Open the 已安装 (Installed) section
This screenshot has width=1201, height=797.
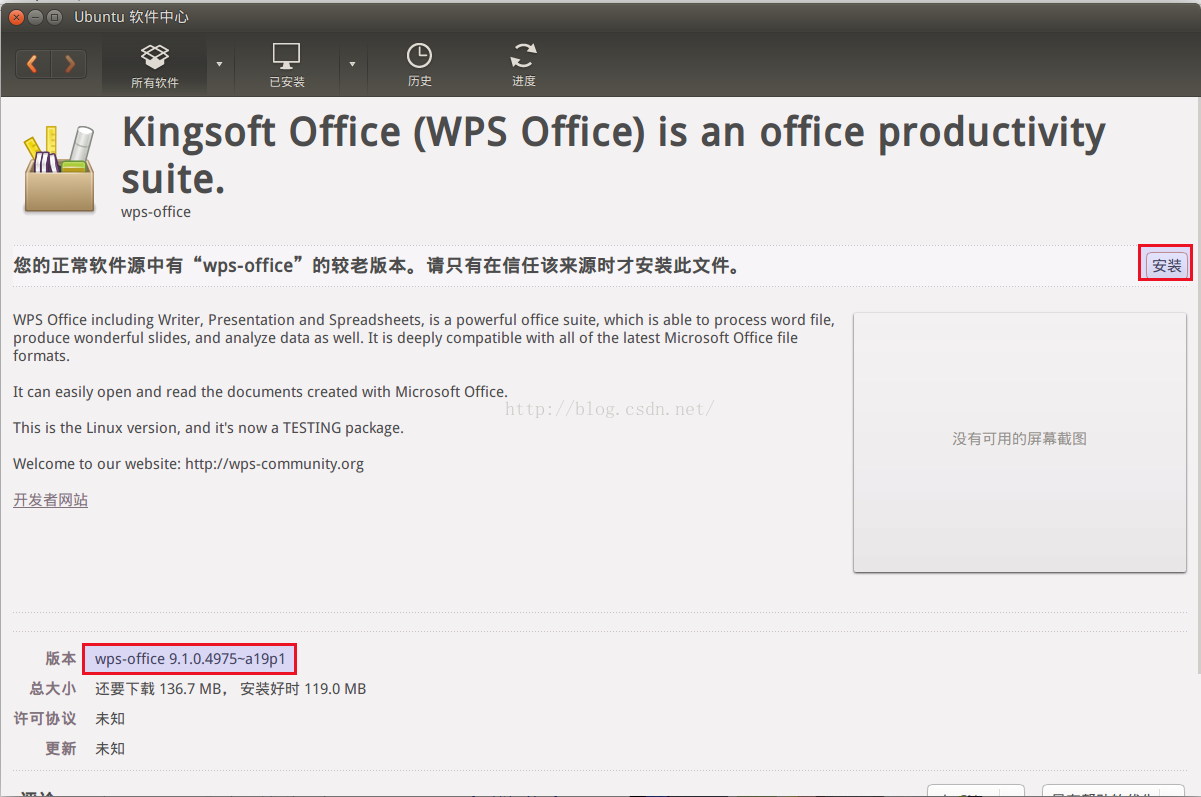pyautogui.click(x=287, y=65)
